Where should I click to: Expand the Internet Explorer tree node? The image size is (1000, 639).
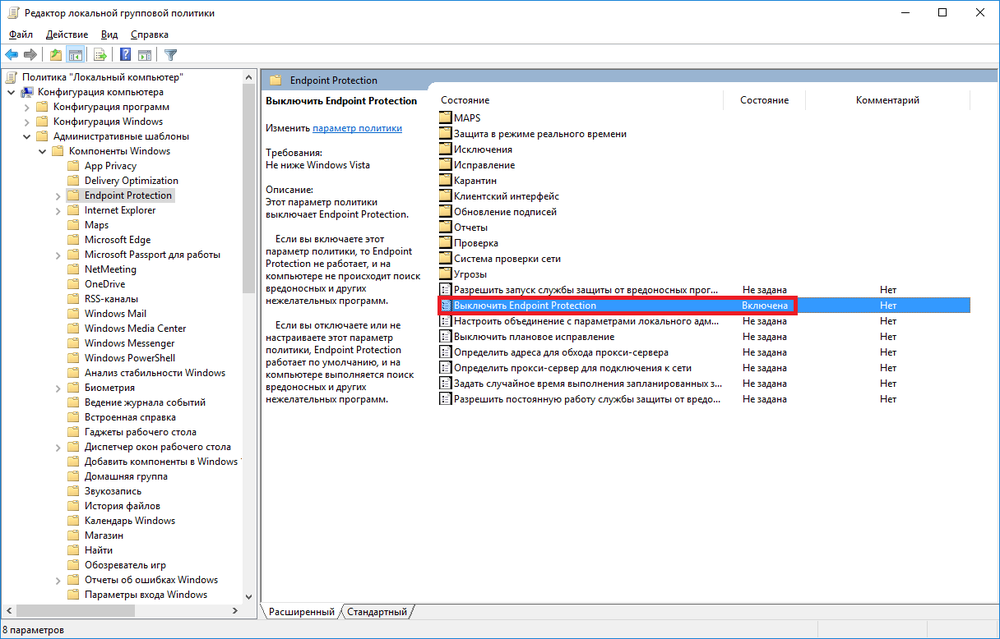pos(58,211)
